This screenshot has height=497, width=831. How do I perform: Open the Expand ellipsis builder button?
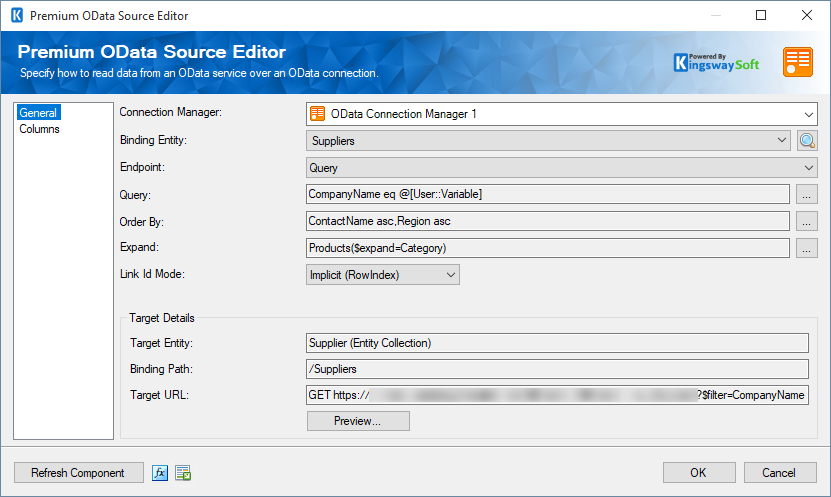pos(808,248)
